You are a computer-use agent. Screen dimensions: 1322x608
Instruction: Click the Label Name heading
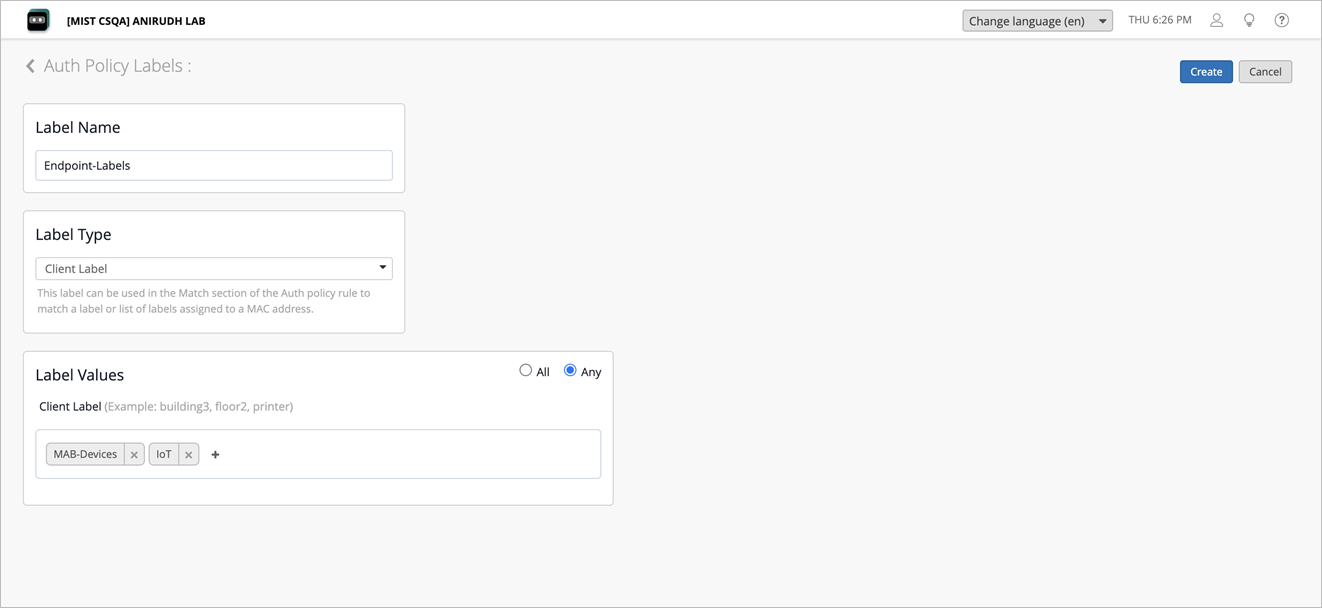coord(78,127)
